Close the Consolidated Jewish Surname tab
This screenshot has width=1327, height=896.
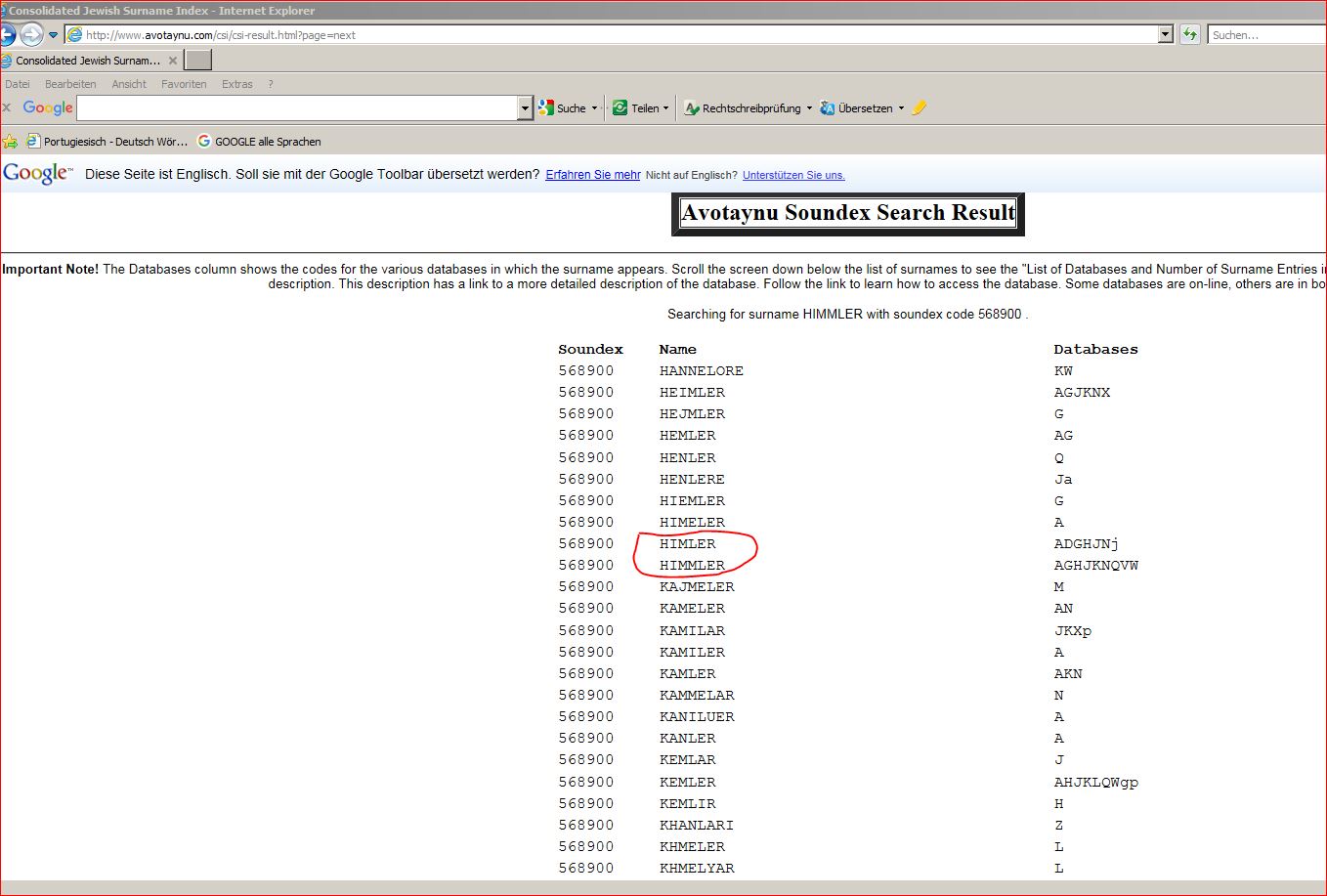coord(173,61)
